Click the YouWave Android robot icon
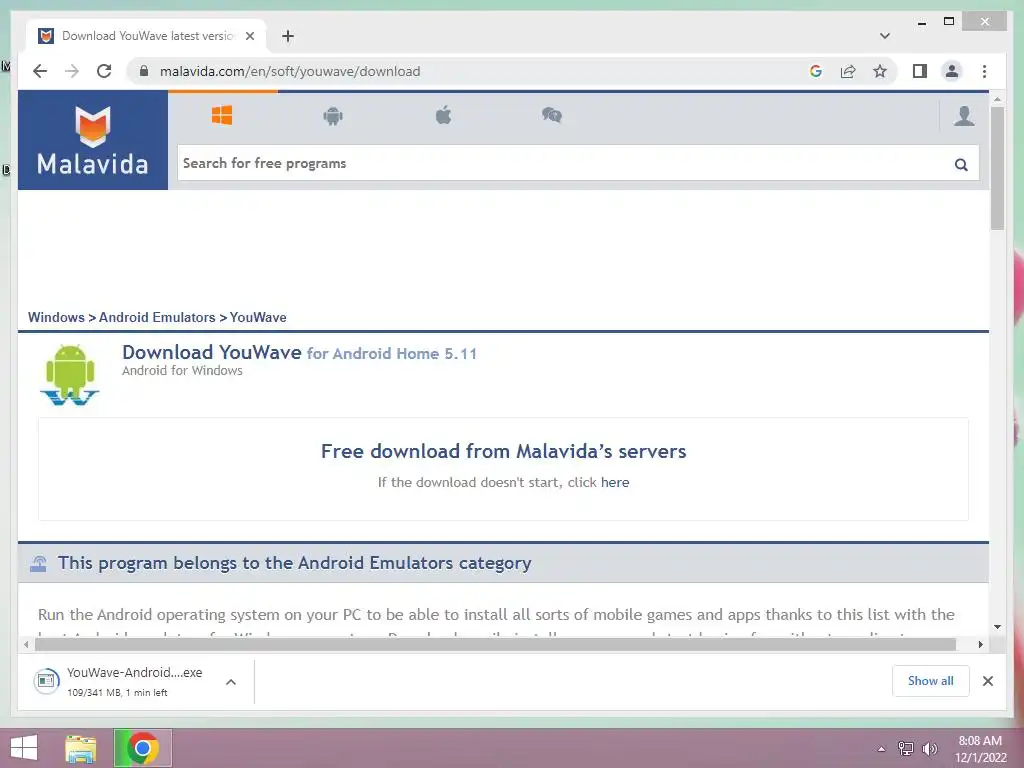 [70, 375]
